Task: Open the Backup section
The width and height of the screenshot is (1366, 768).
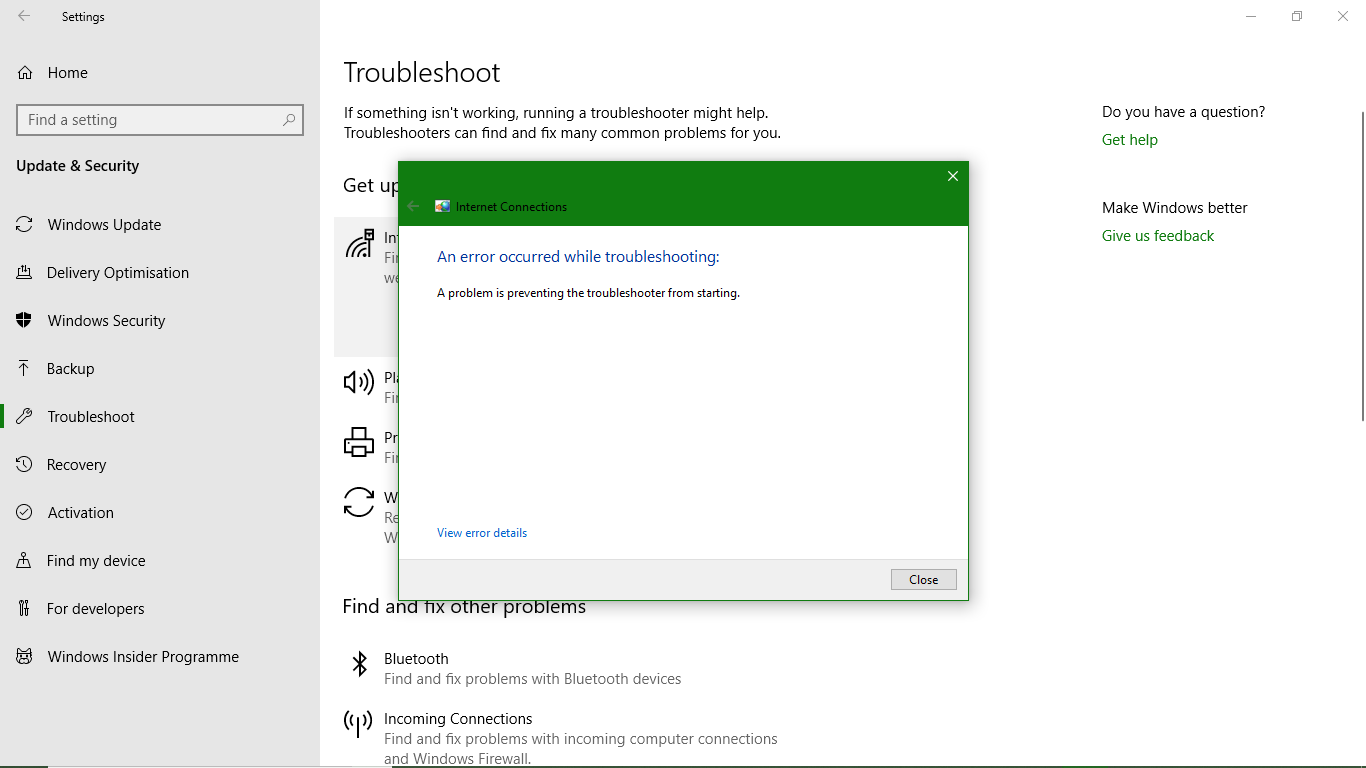Action: coord(160,369)
